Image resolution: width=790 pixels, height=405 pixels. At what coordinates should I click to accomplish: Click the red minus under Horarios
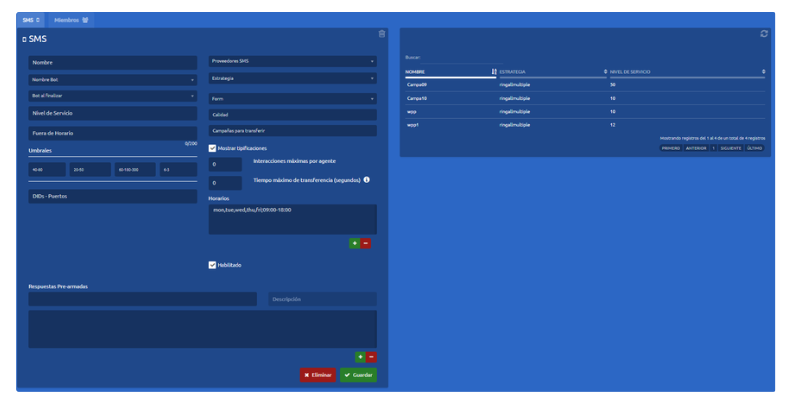pyautogui.click(x=366, y=243)
